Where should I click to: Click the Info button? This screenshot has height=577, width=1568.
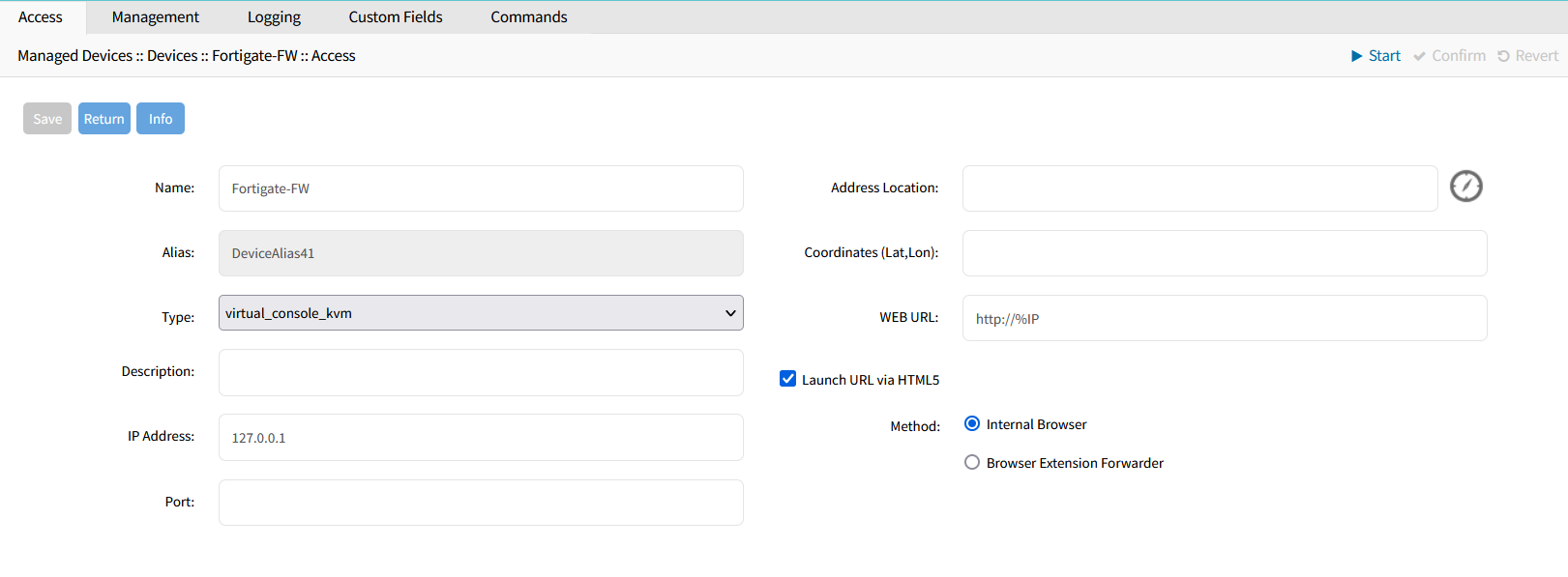tap(161, 119)
